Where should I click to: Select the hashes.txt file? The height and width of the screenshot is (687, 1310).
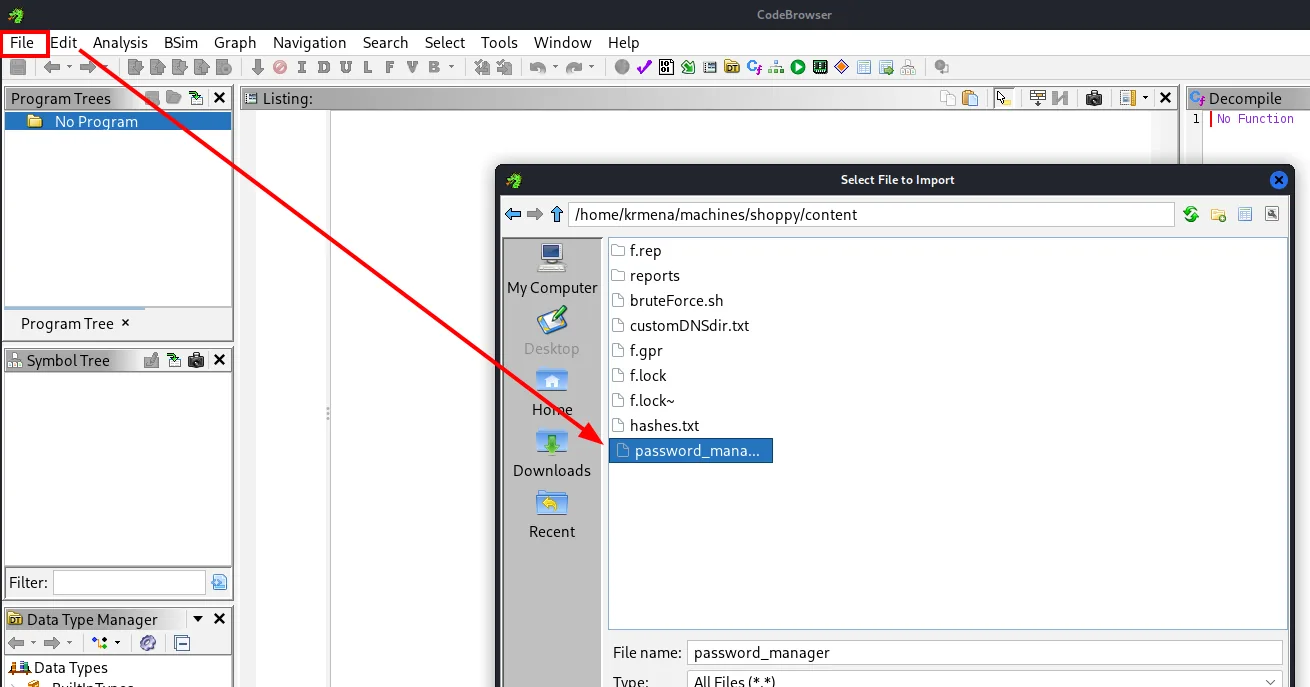[655, 426]
